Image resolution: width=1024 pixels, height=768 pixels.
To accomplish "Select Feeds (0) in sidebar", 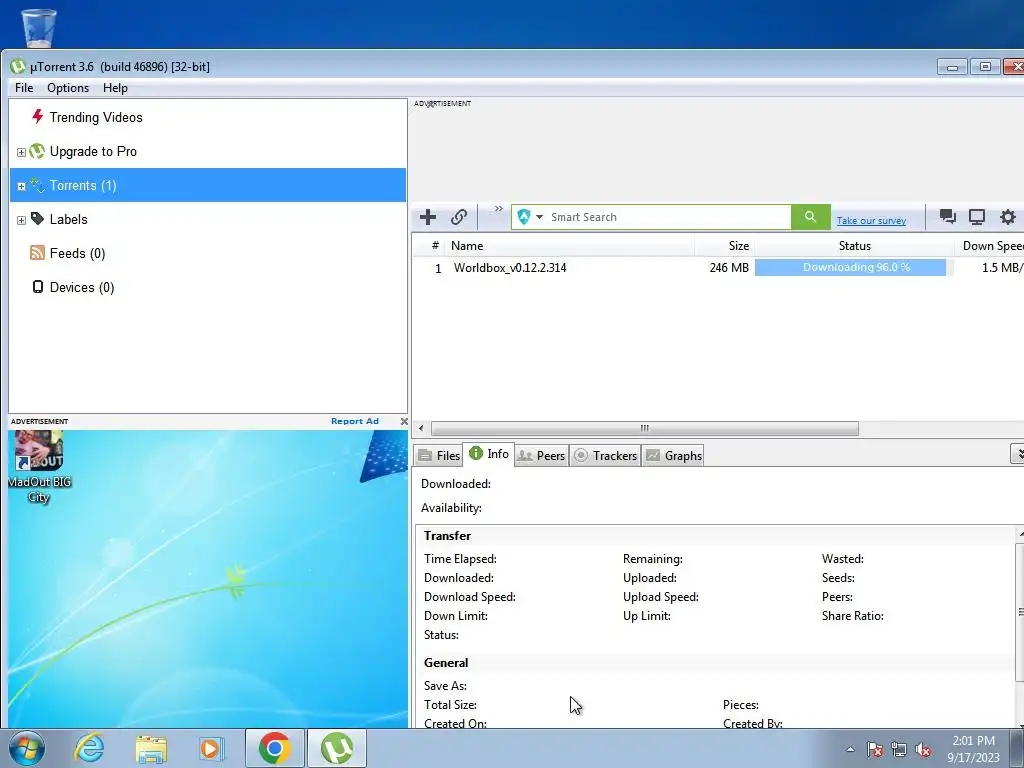I will (77, 253).
